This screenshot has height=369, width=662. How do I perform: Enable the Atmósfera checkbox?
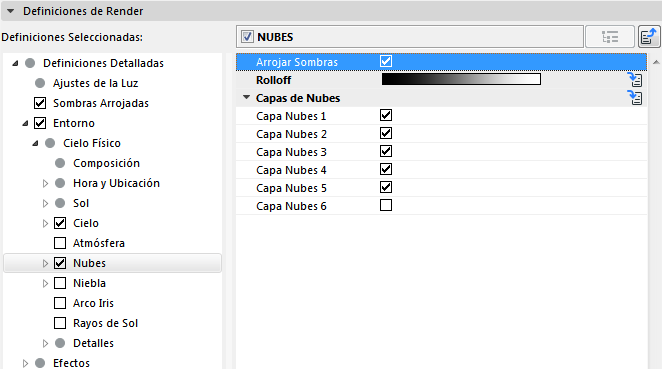[x=60, y=243]
